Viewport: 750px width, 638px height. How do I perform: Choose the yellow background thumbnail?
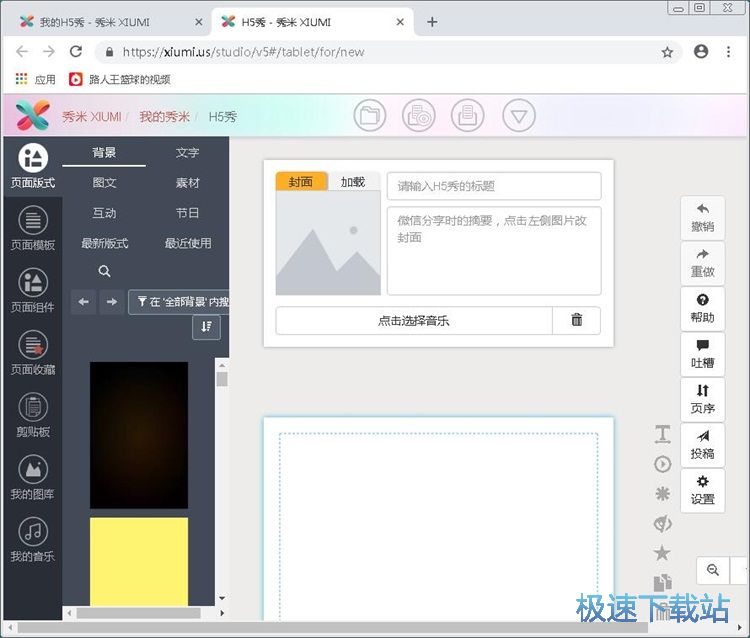[139, 561]
